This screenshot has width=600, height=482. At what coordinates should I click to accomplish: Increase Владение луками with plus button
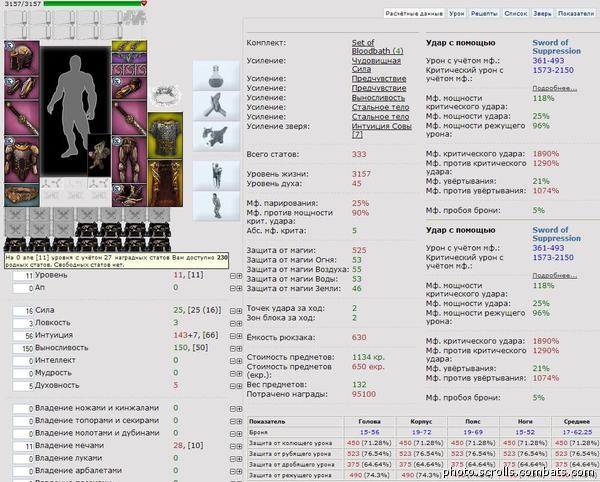coord(239,459)
